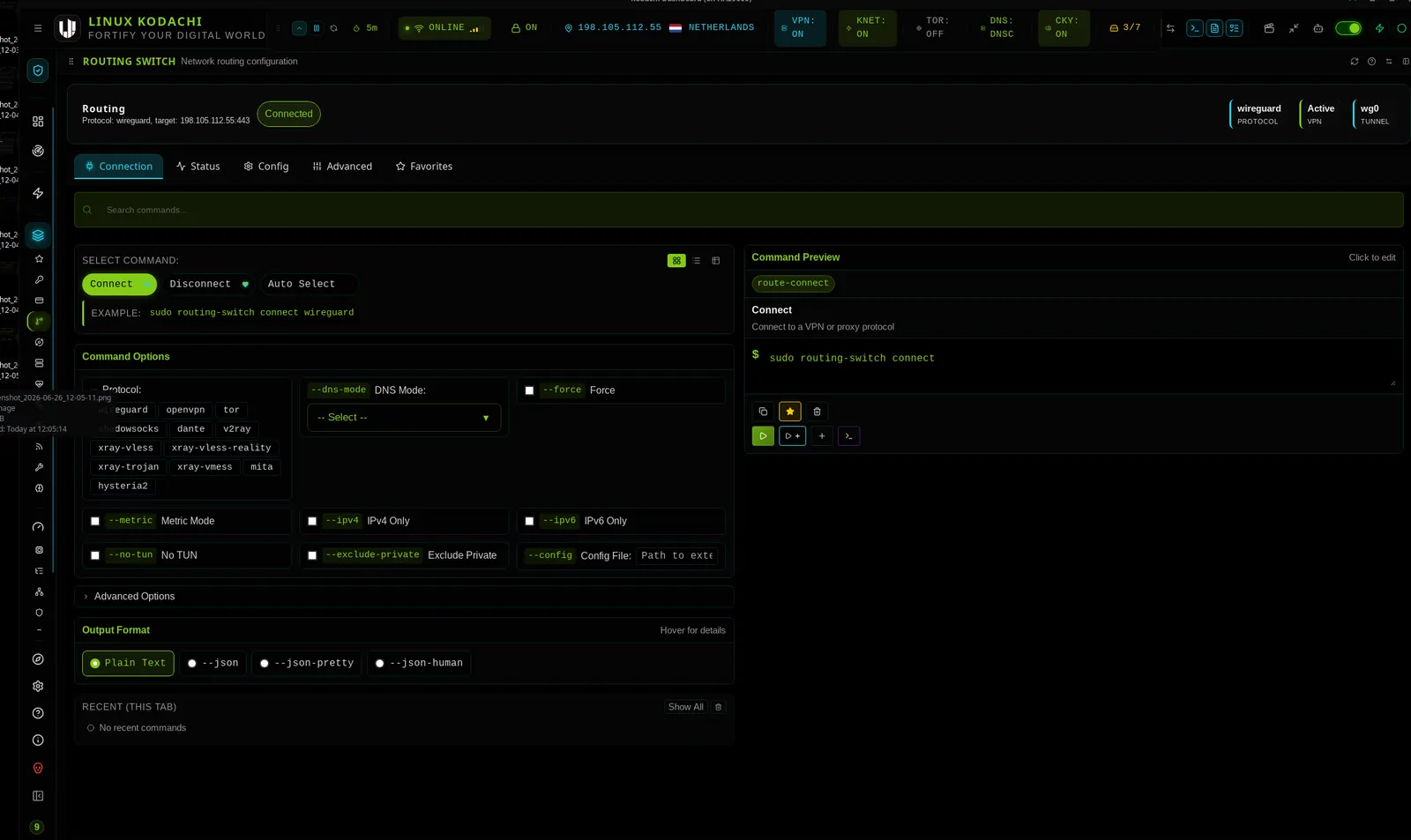Expand the Advanced Options section

point(404,597)
